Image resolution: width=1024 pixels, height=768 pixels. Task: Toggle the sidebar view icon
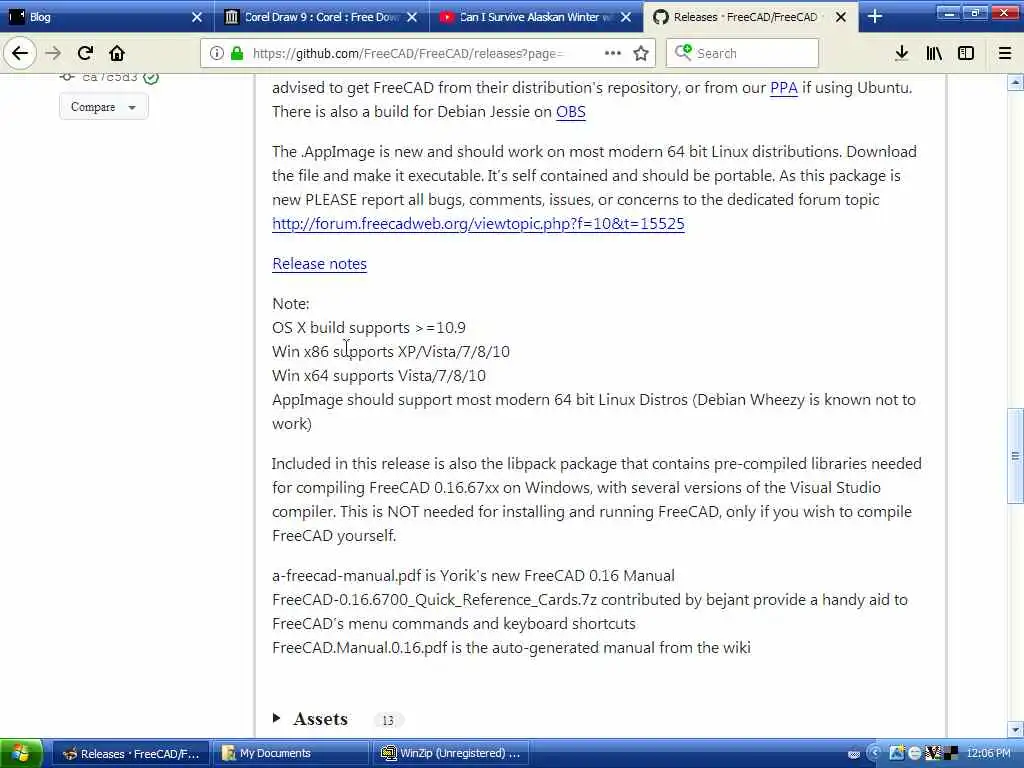(x=966, y=53)
